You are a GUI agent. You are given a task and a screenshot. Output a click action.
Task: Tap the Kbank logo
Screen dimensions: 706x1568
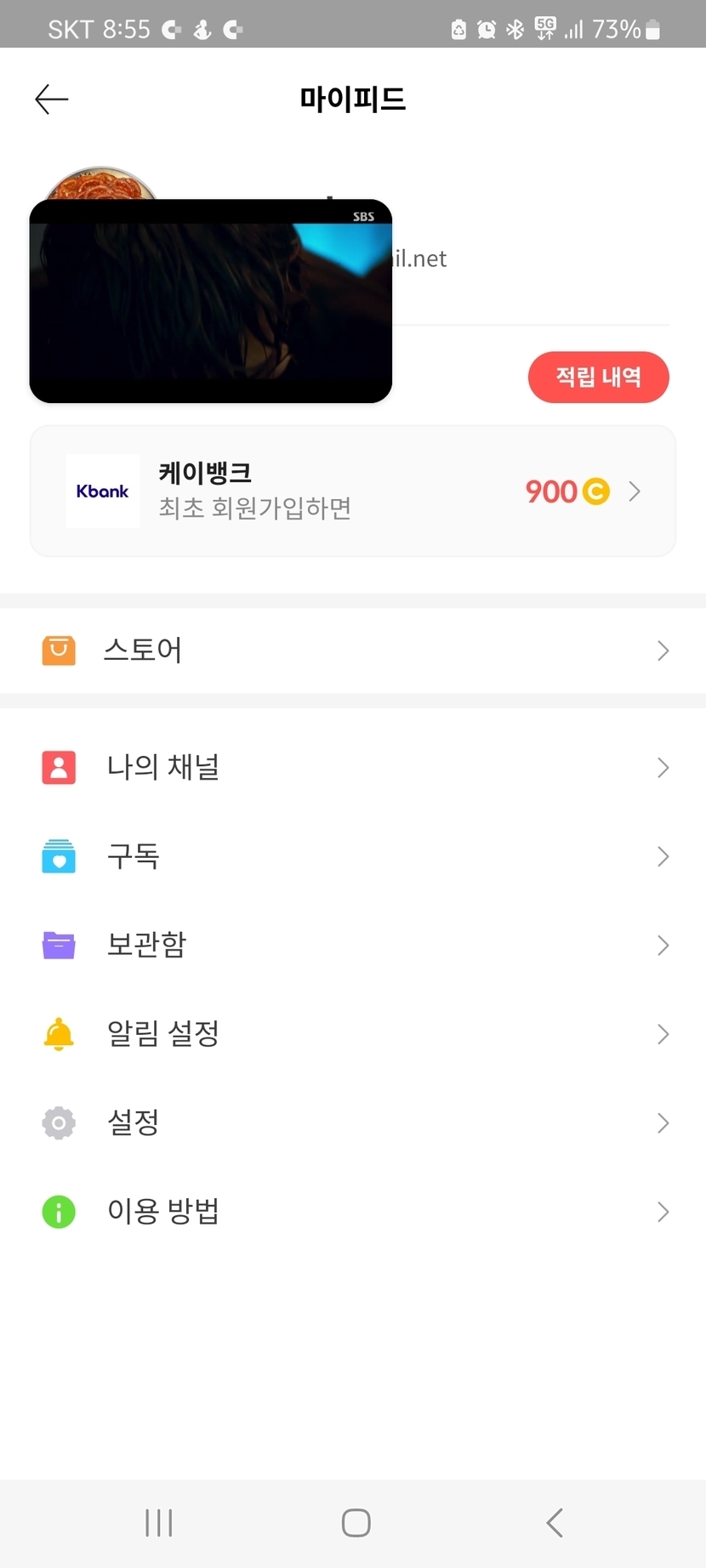103,491
